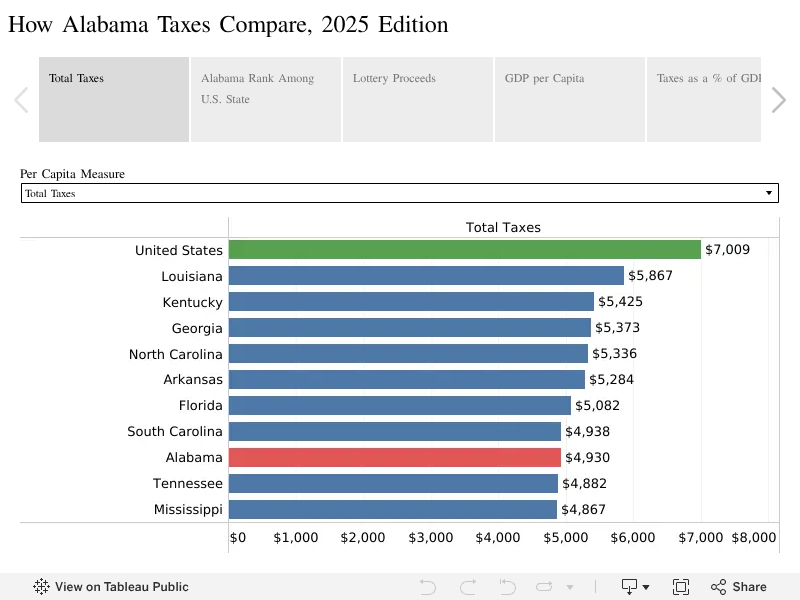
Task: Open the Per Capita Measure dropdown
Action: click(x=399, y=193)
